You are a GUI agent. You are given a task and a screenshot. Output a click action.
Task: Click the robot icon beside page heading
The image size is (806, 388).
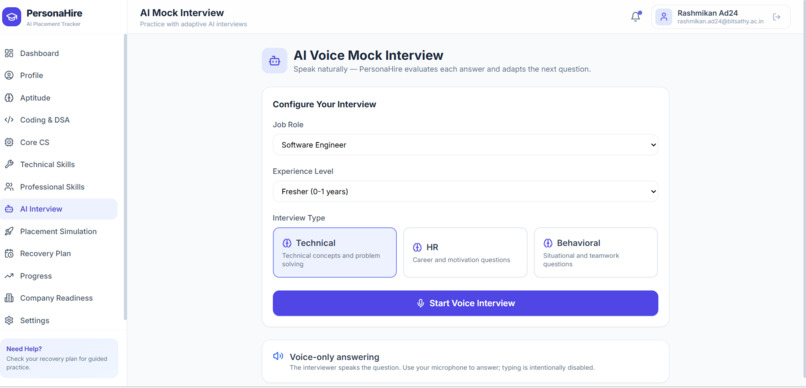274,61
